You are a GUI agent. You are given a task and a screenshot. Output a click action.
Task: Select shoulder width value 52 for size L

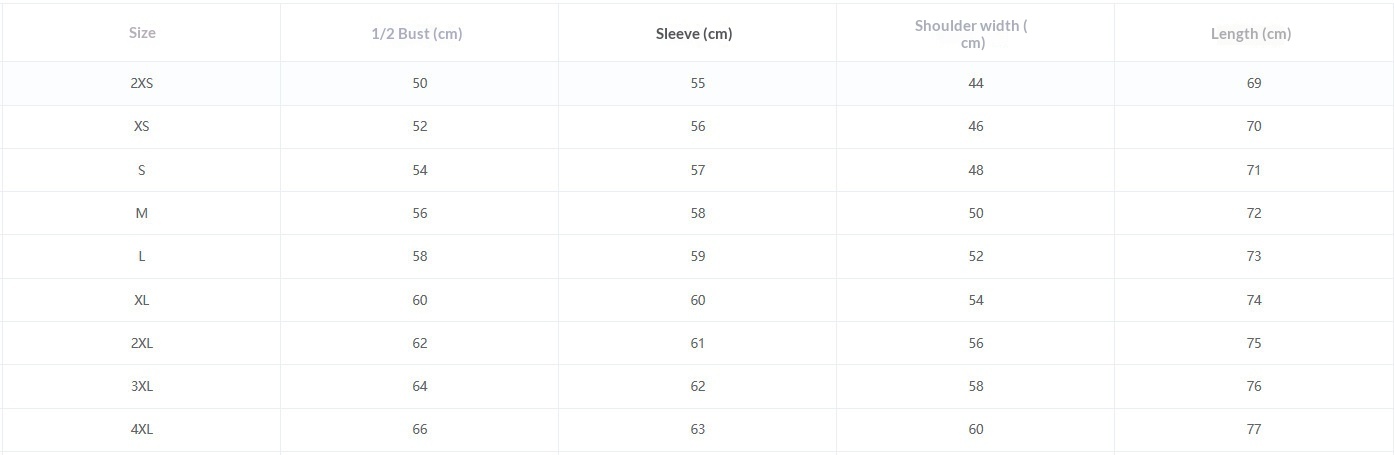tap(976, 256)
